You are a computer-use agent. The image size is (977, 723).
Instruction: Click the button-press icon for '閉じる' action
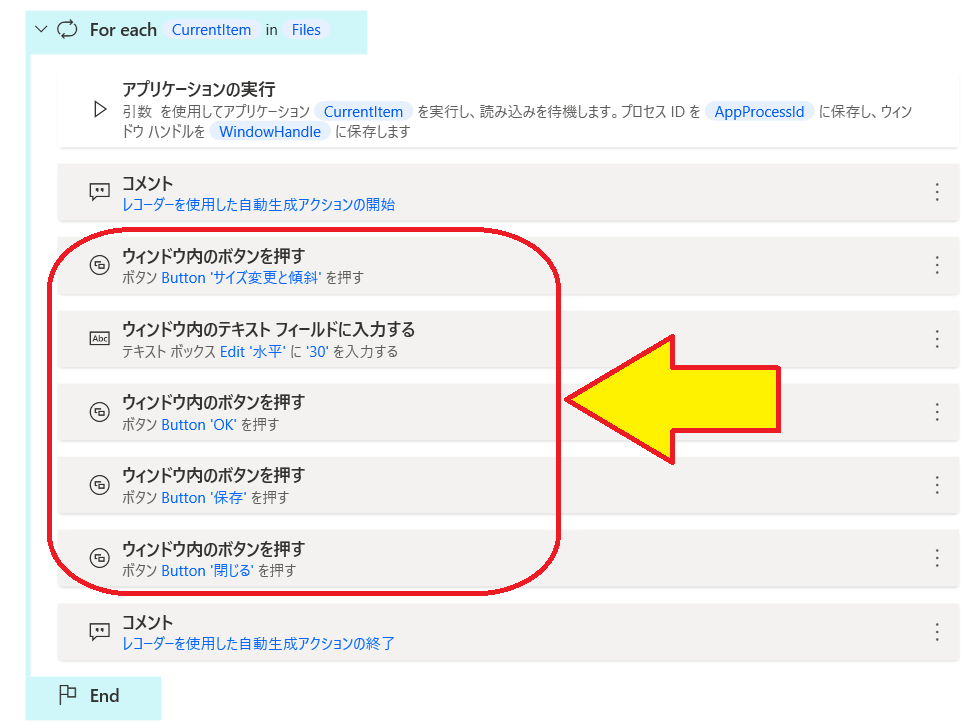[99, 558]
